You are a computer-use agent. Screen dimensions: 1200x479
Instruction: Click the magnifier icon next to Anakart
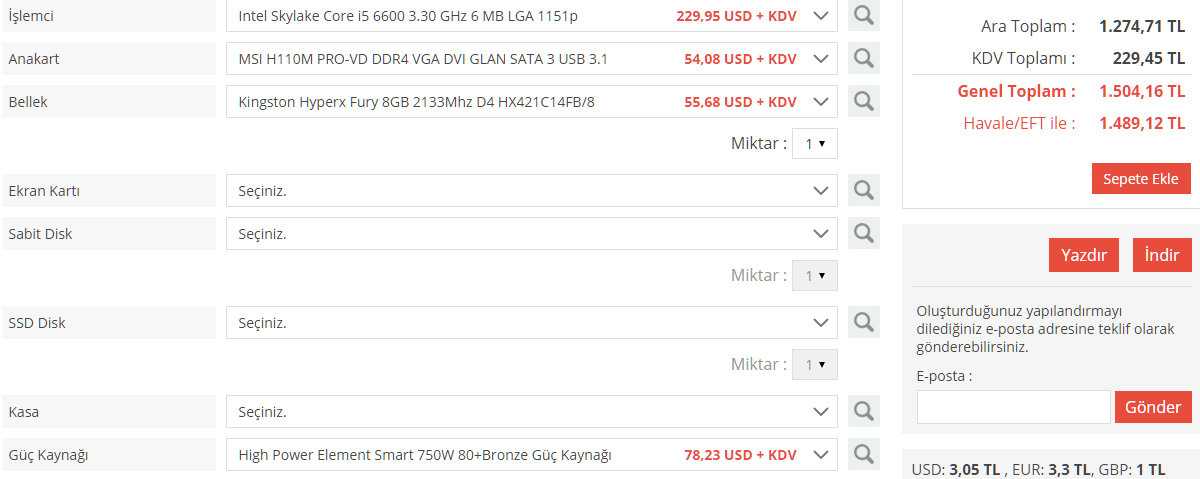(x=863, y=59)
